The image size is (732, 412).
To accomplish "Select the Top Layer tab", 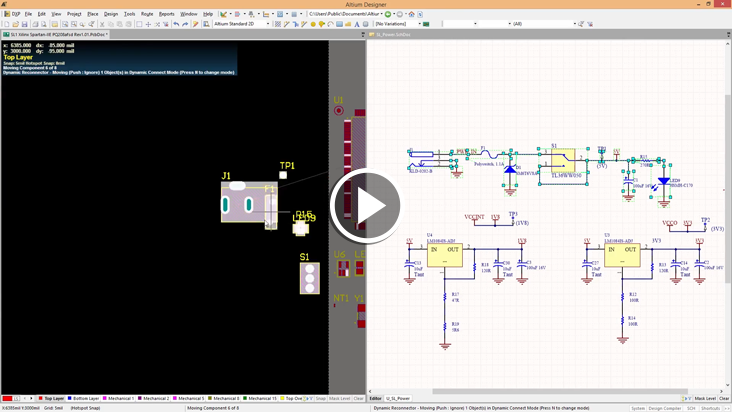I will point(53,398).
